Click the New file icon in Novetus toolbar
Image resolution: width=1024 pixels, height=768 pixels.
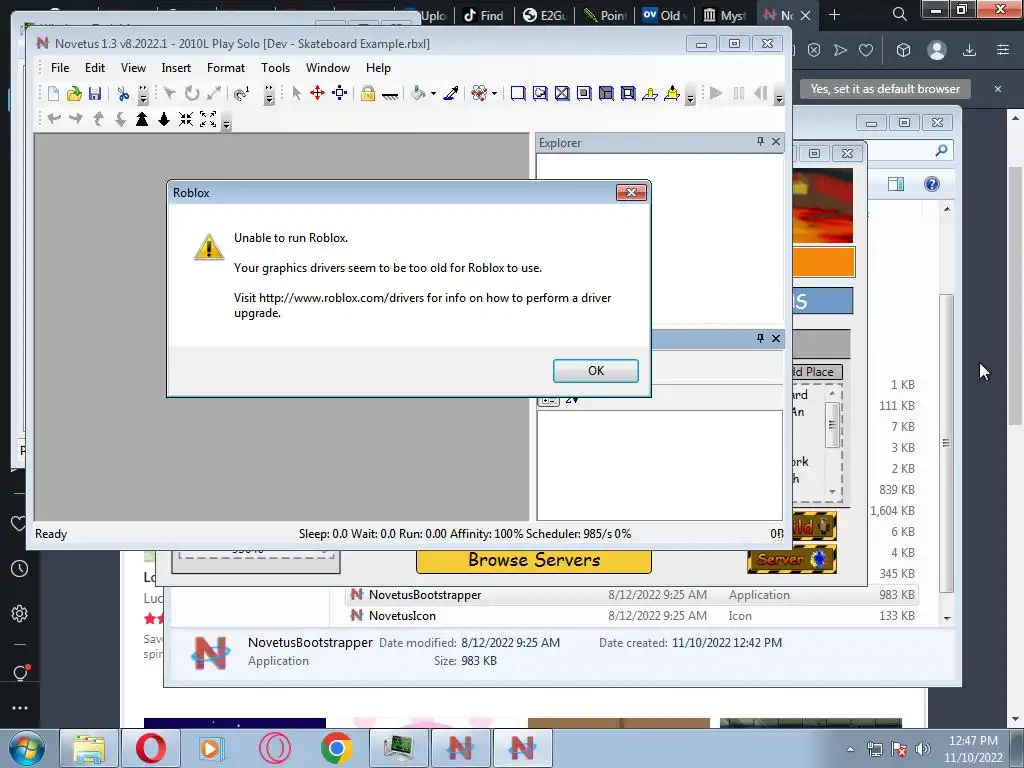click(x=53, y=93)
